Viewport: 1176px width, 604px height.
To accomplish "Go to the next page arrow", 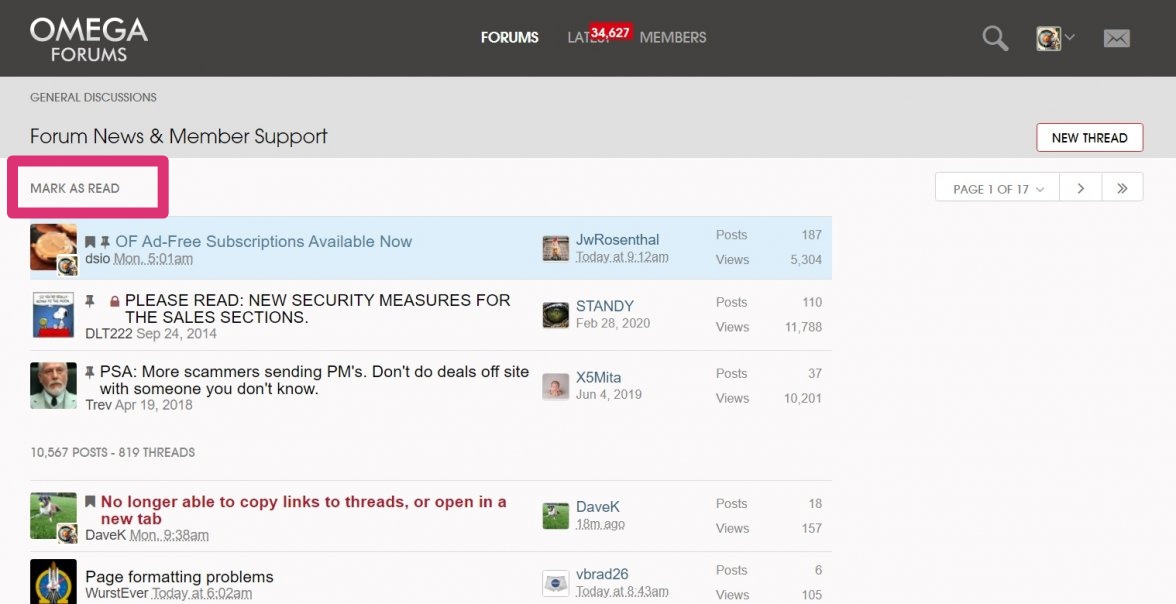I will pyautogui.click(x=1081, y=188).
